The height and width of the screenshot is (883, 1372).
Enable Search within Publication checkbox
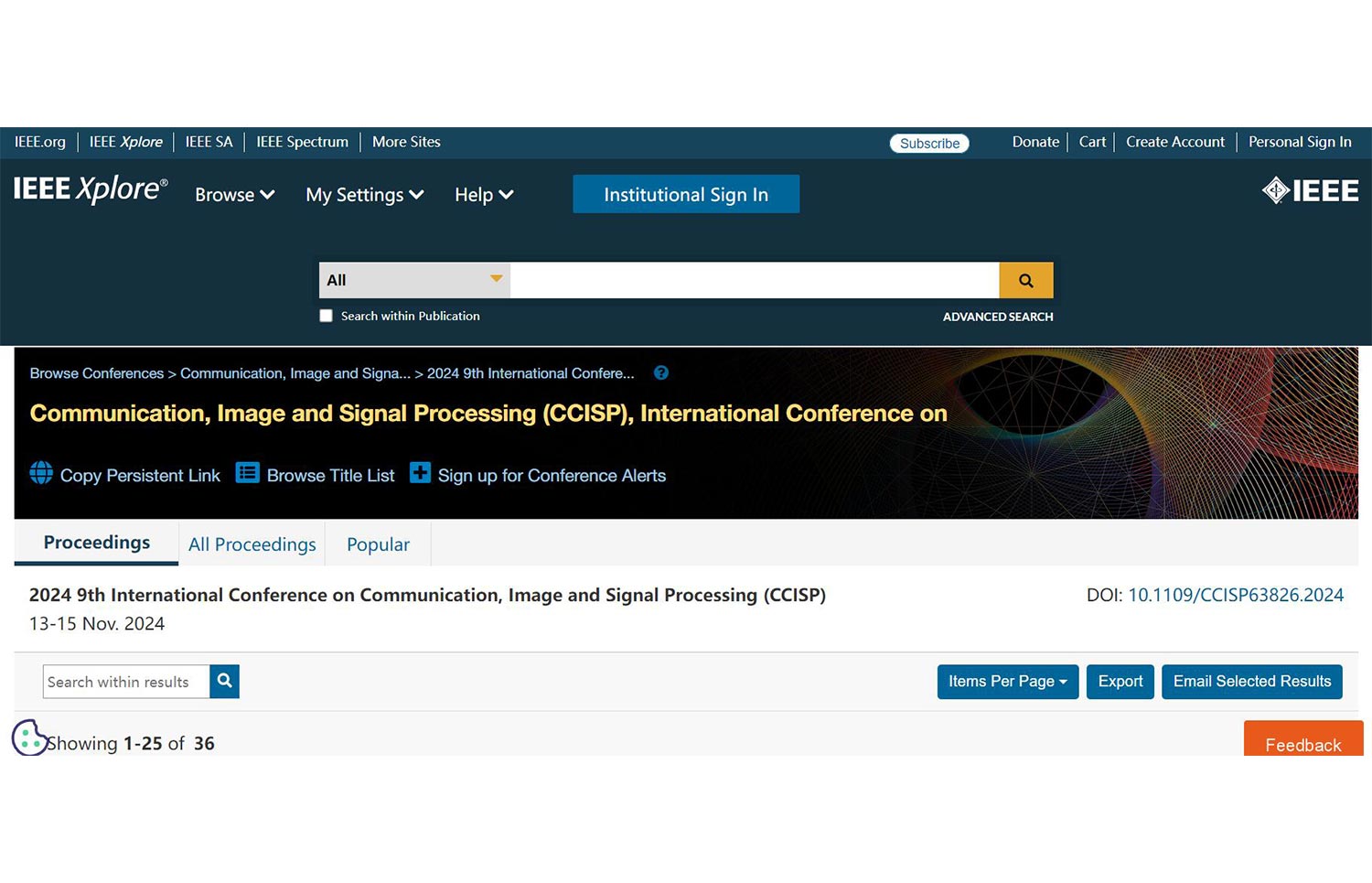click(x=326, y=316)
